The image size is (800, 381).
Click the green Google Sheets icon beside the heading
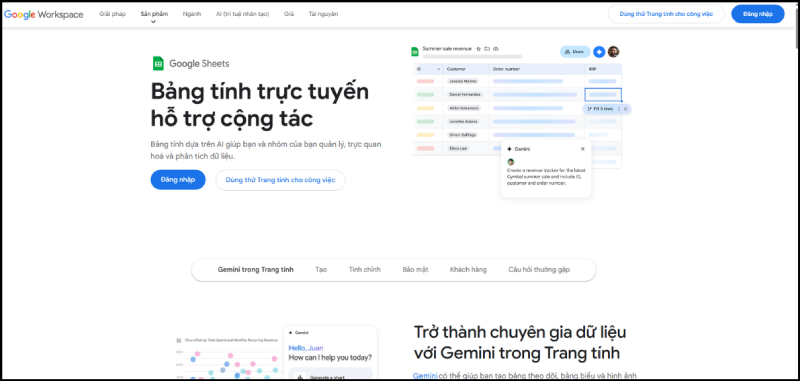158,63
